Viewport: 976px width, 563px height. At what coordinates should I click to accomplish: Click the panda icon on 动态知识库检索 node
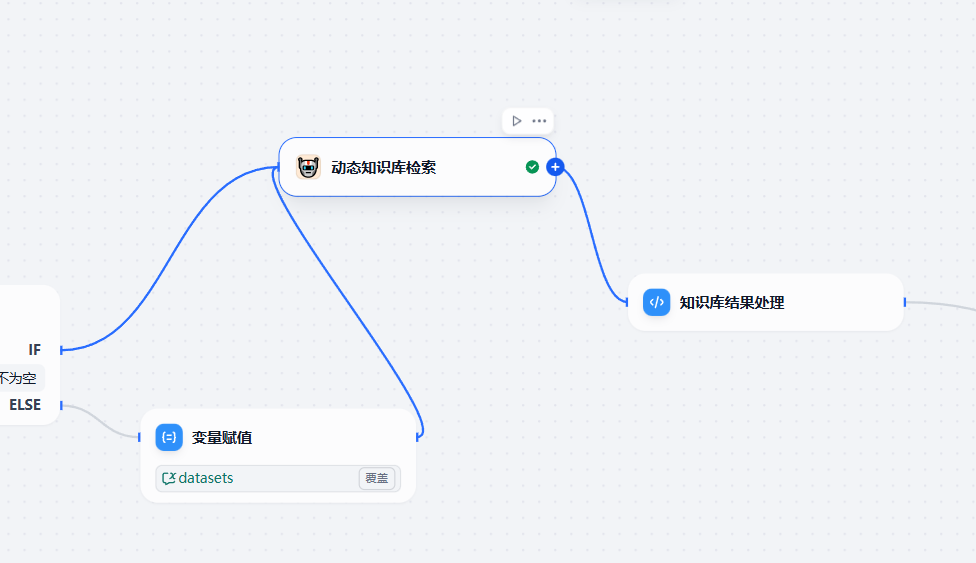[309, 167]
